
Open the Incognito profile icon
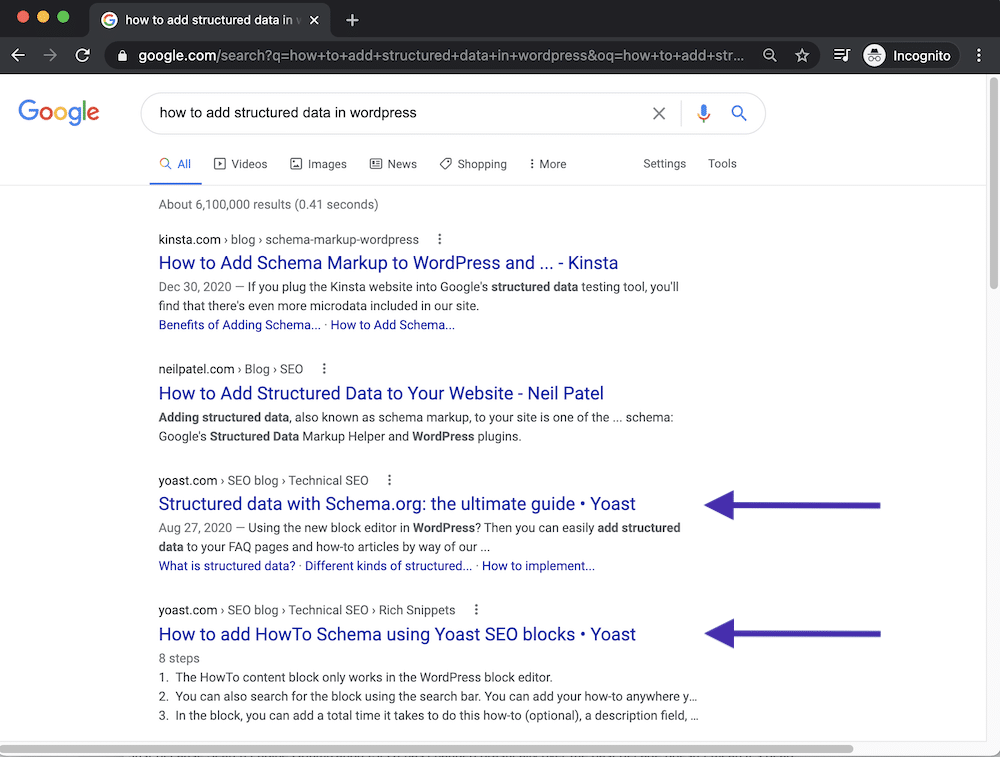(875, 55)
